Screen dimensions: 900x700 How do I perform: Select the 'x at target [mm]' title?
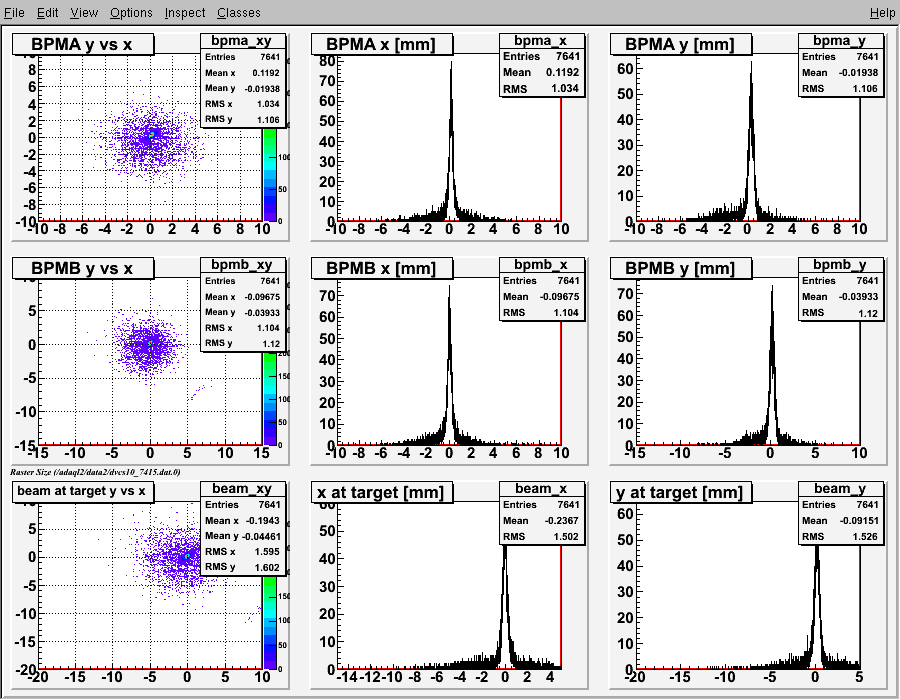point(382,492)
